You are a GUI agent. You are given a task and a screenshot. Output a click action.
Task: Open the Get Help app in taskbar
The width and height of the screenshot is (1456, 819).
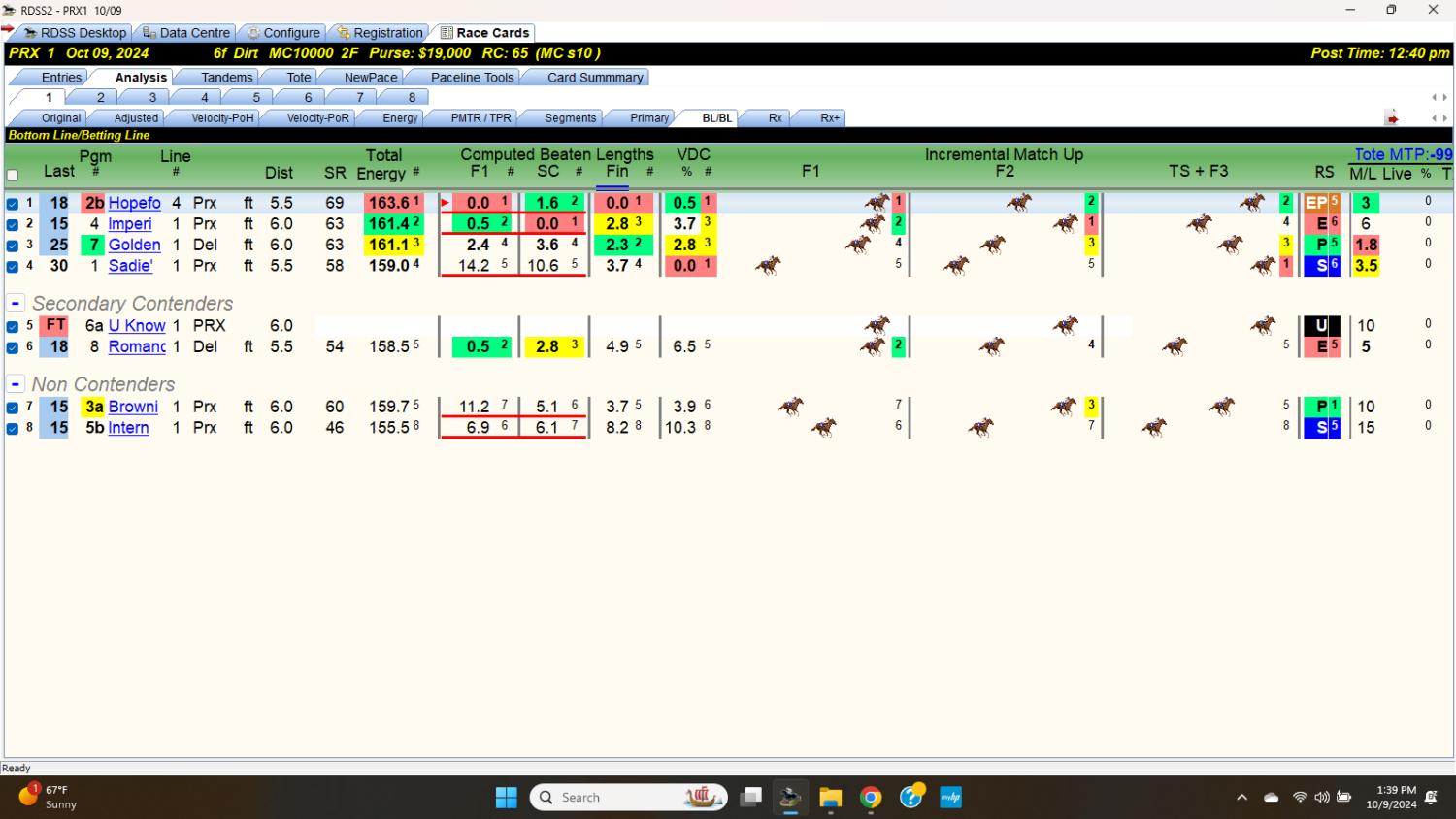click(911, 798)
